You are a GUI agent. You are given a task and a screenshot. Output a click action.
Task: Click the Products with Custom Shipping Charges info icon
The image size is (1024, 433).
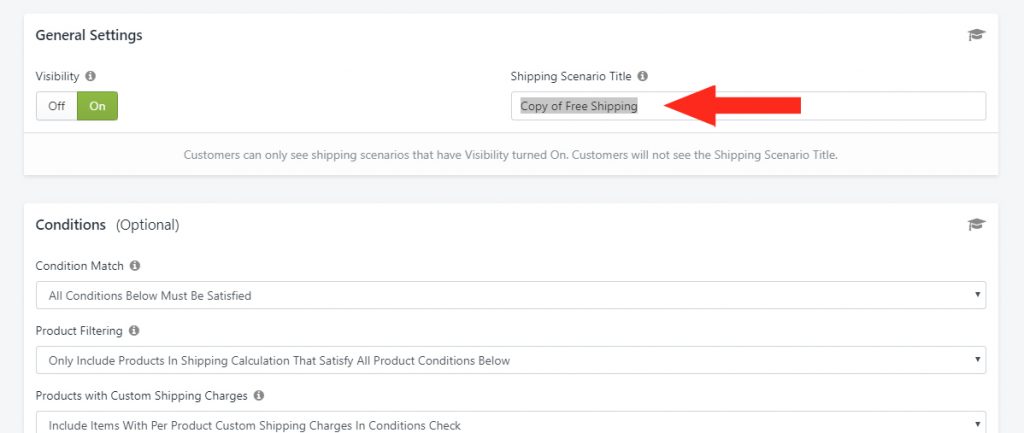click(259, 396)
